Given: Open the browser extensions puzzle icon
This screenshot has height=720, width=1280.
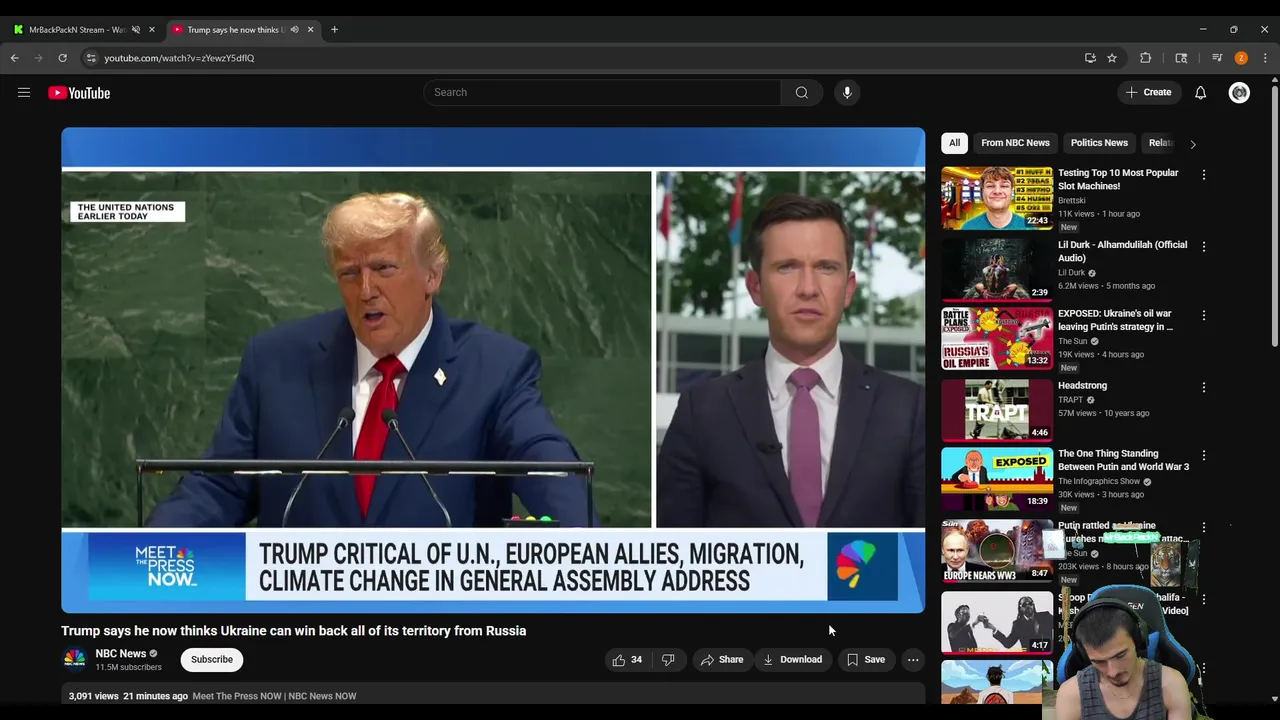Looking at the screenshot, I should click(x=1146, y=58).
